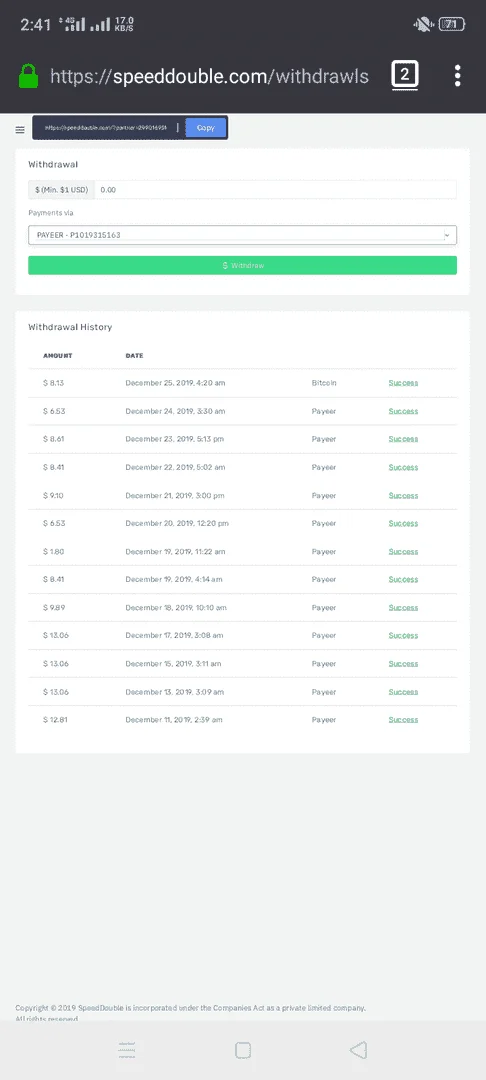The height and width of the screenshot is (1080, 486).
Task: Open Success link for 4:14 am withdrawal
Action: click(x=403, y=579)
